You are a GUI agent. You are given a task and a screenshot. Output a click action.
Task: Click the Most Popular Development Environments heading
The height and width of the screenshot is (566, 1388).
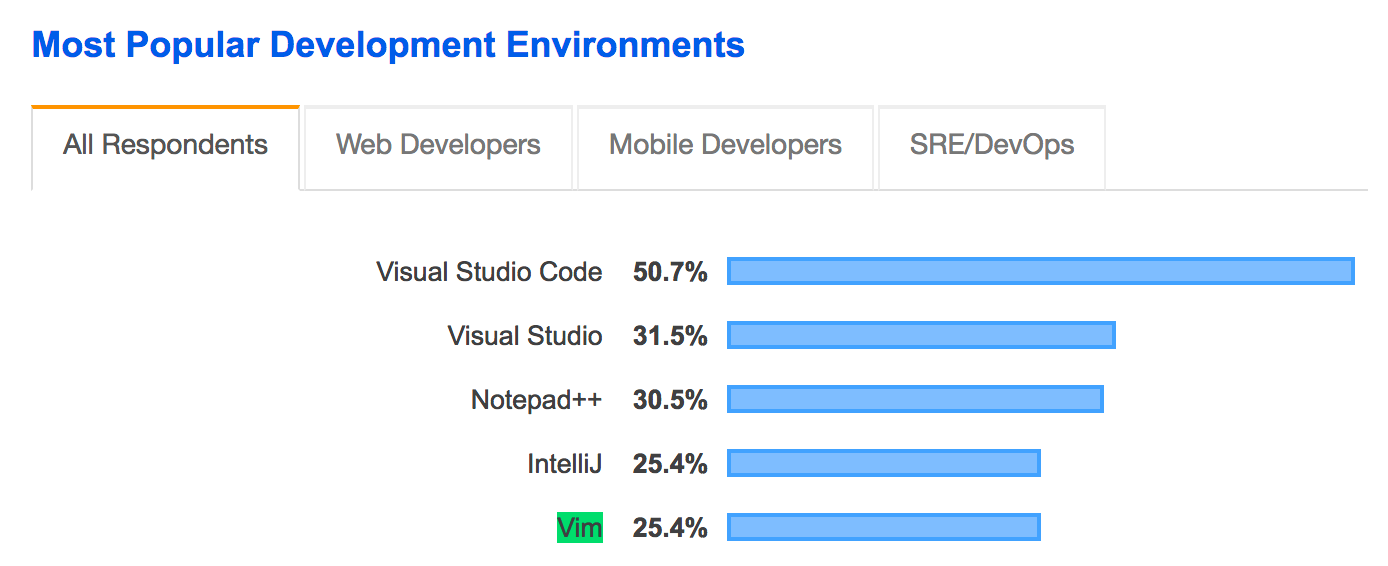(388, 45)
